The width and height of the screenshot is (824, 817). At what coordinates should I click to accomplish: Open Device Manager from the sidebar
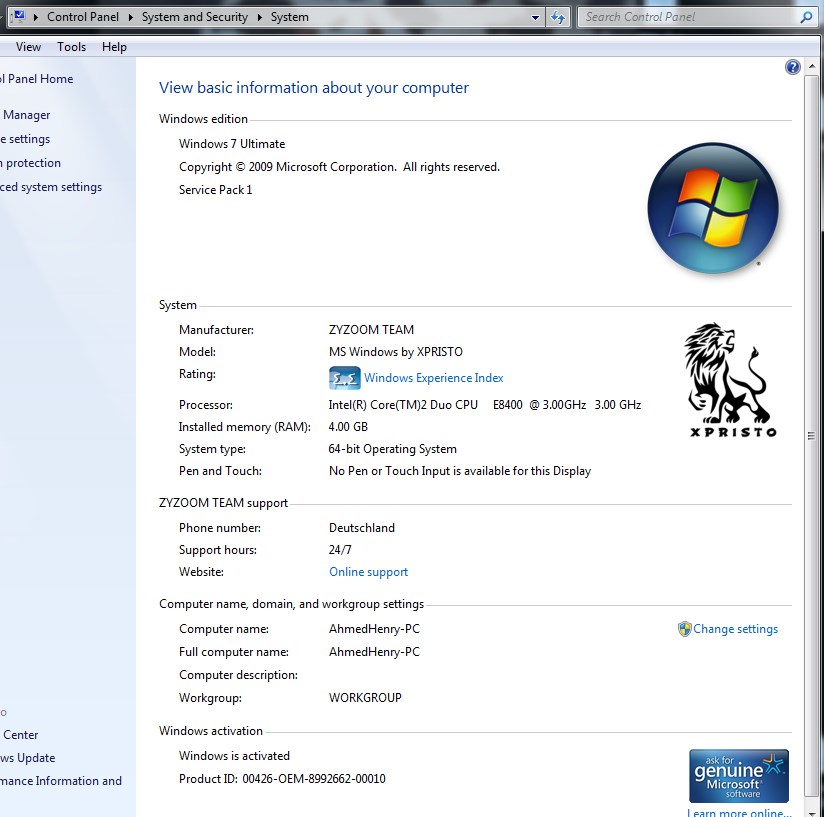click(25, 115)
